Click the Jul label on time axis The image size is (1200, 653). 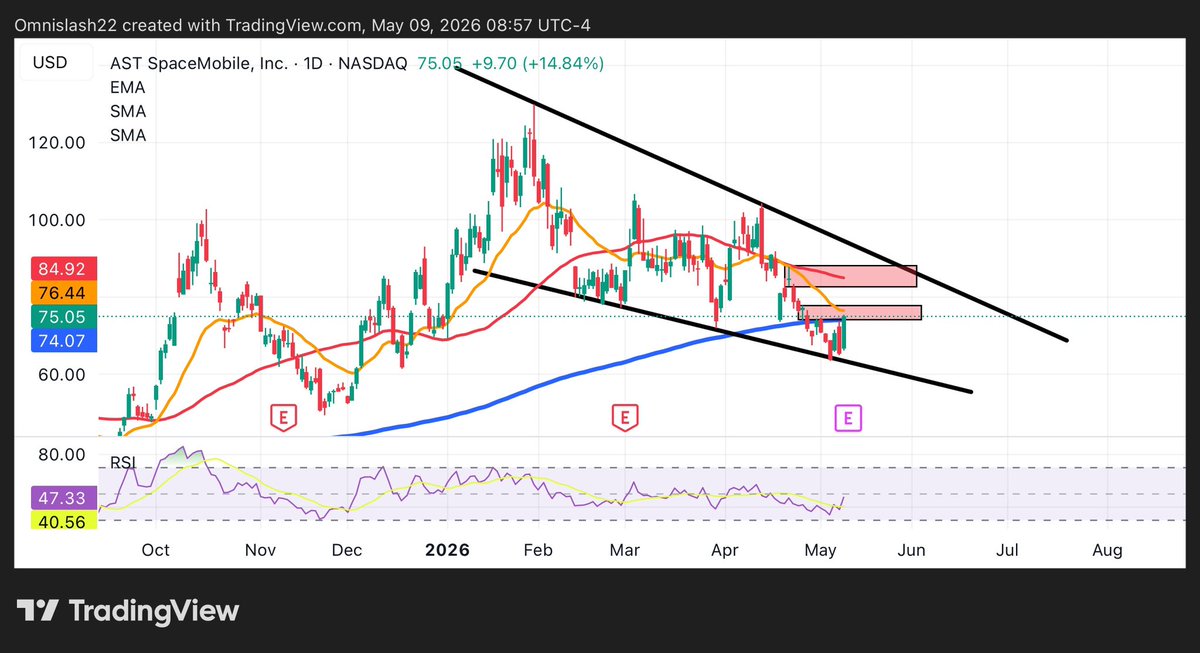(x=1007, y=550)
